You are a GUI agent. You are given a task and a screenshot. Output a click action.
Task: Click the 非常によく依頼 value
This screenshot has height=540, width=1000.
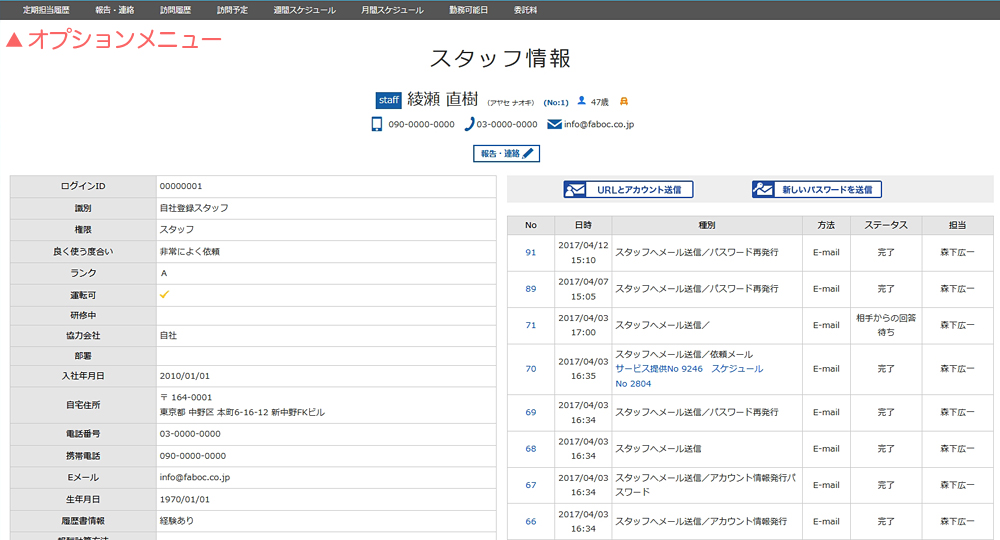point(189,252)
